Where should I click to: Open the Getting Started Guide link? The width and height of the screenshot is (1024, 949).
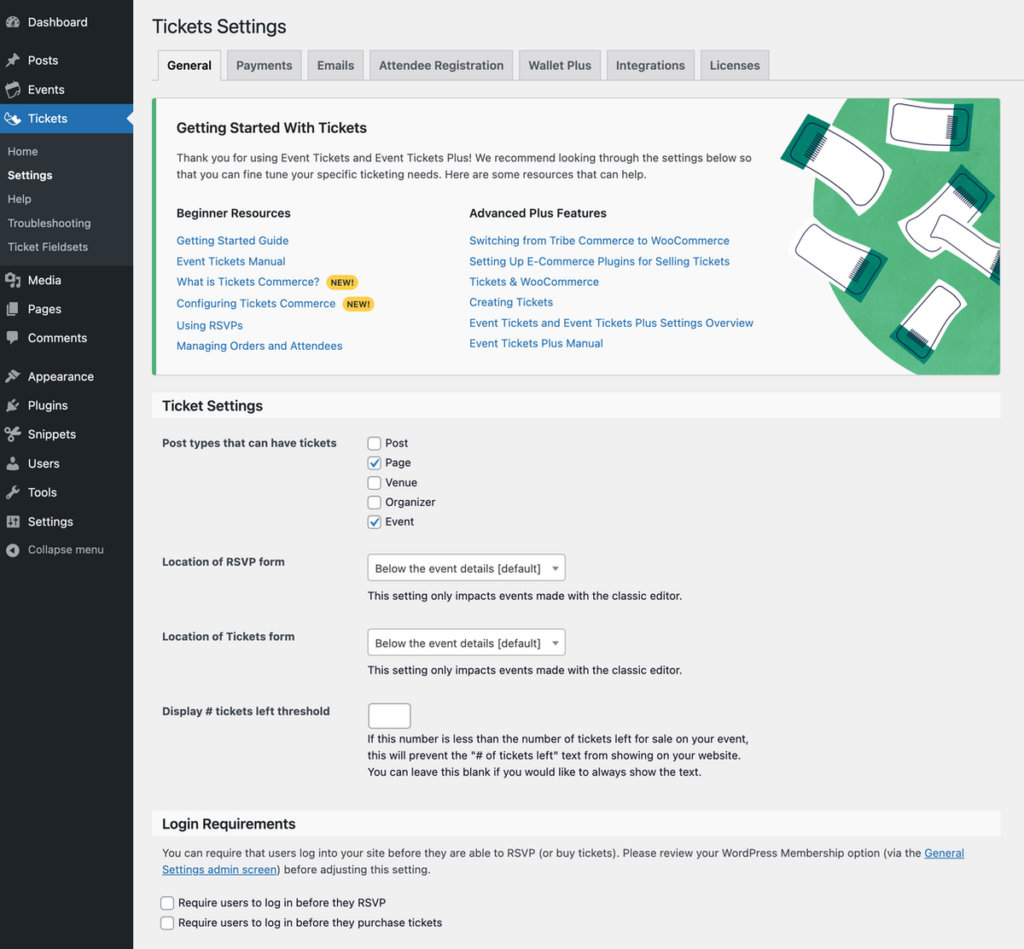[232, 241]
